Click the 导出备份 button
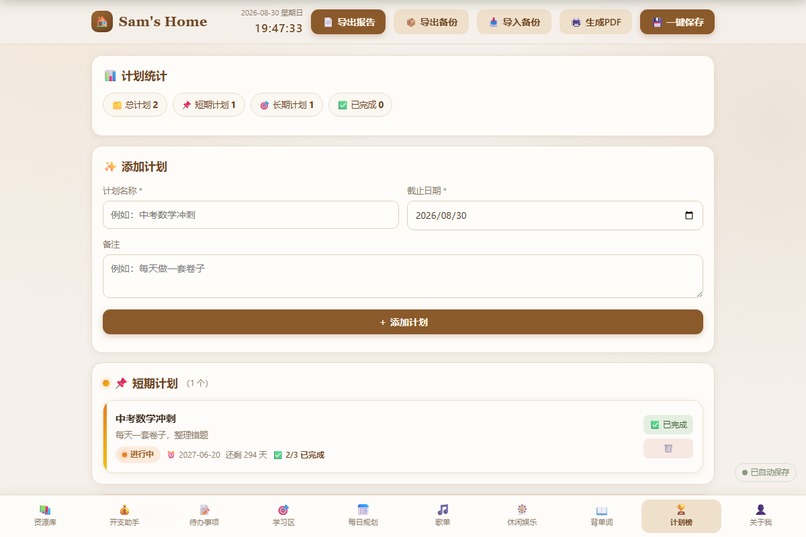The image size is (806, 537). point(431,22)
